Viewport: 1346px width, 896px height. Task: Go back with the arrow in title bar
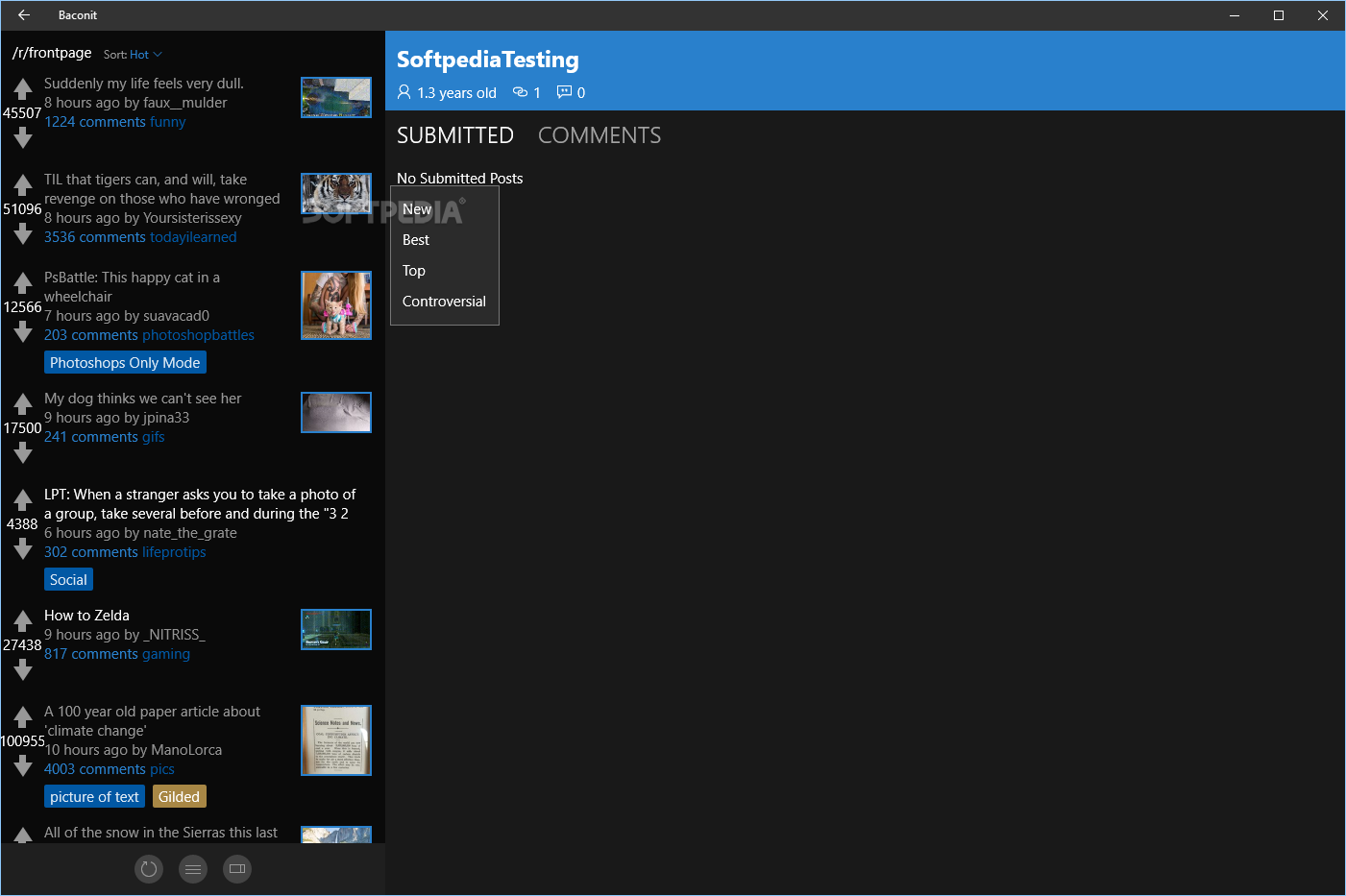coord(24,15)
